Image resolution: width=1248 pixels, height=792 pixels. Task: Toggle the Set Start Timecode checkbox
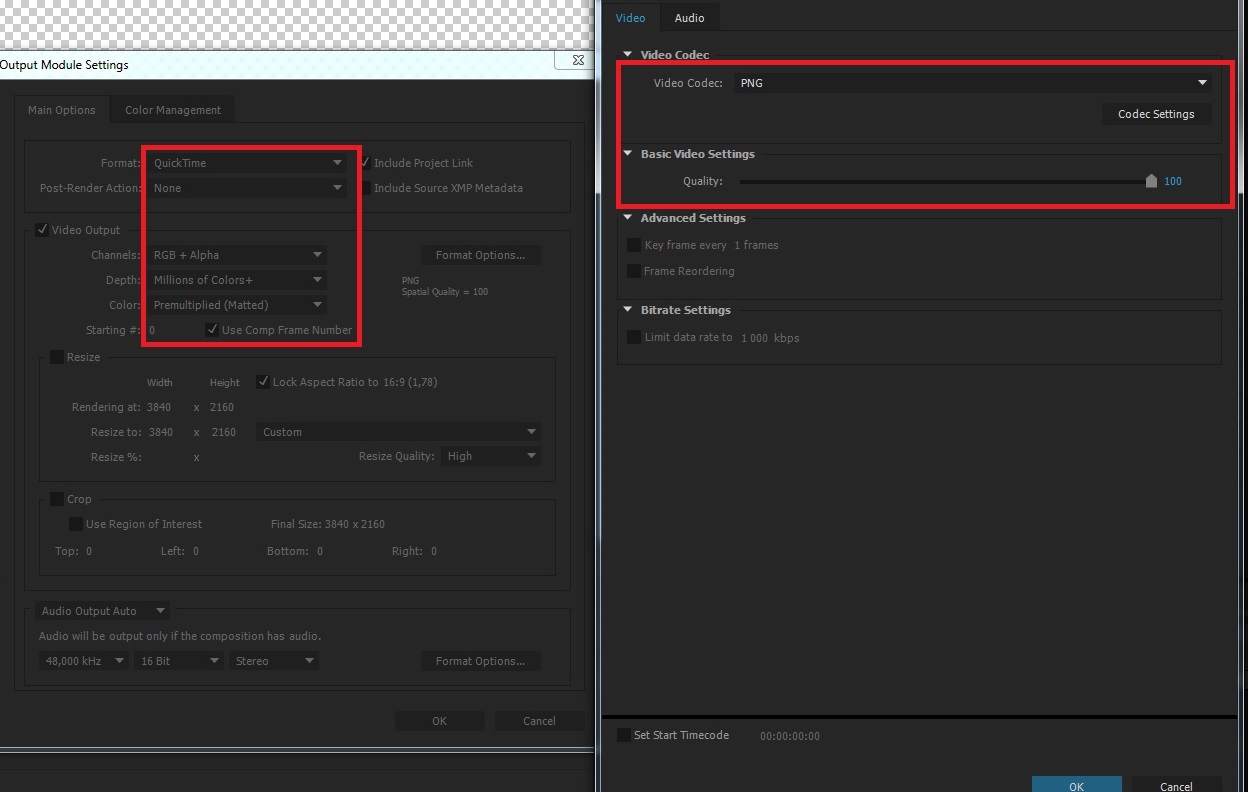click(x=624, y=735)
